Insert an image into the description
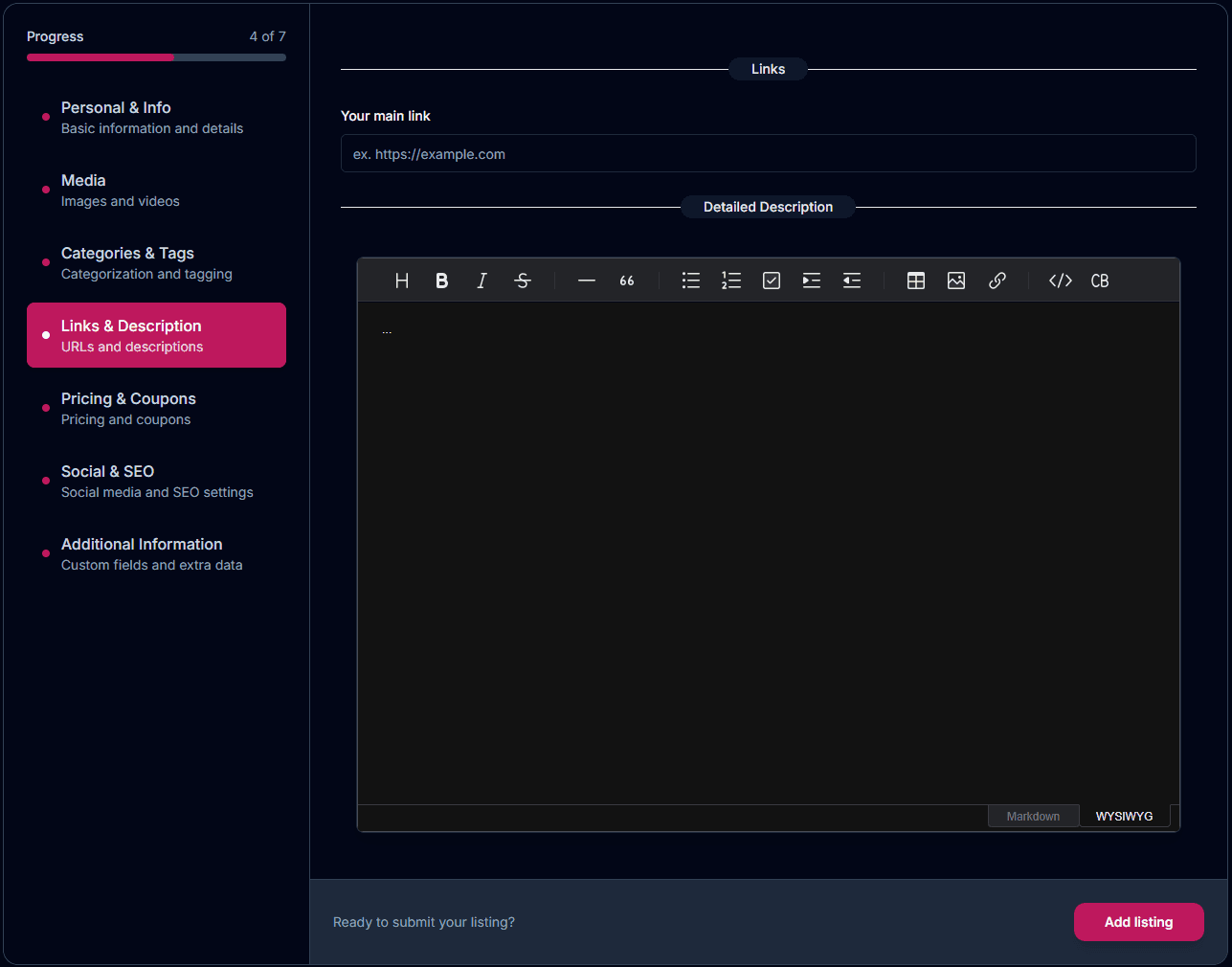The image size is (1232, 967). [956, 281]
